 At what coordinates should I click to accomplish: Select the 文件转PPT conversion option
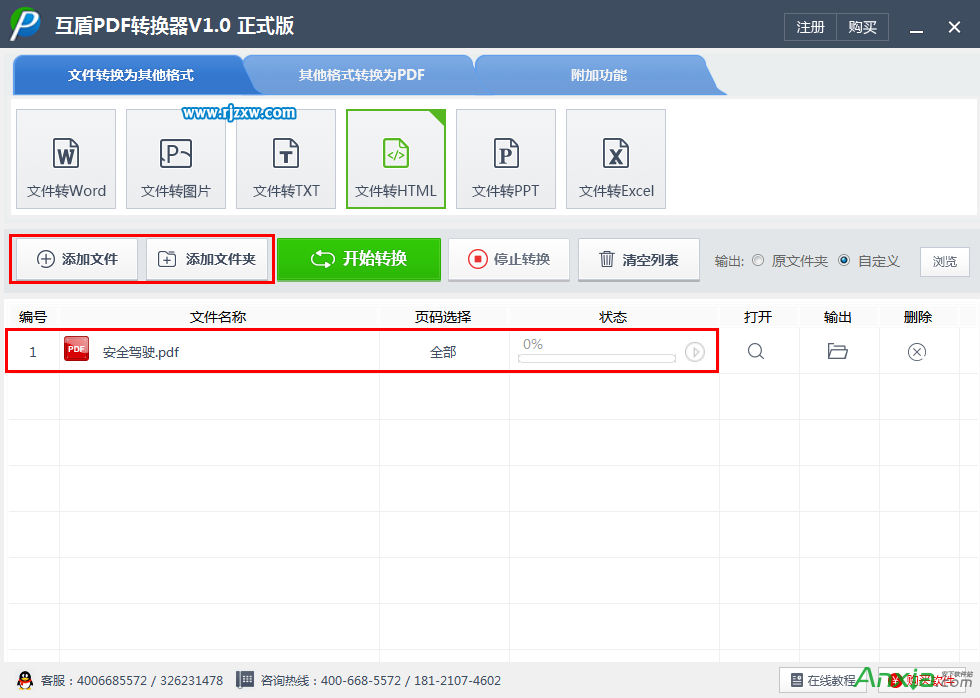click(x=506, y=159)
